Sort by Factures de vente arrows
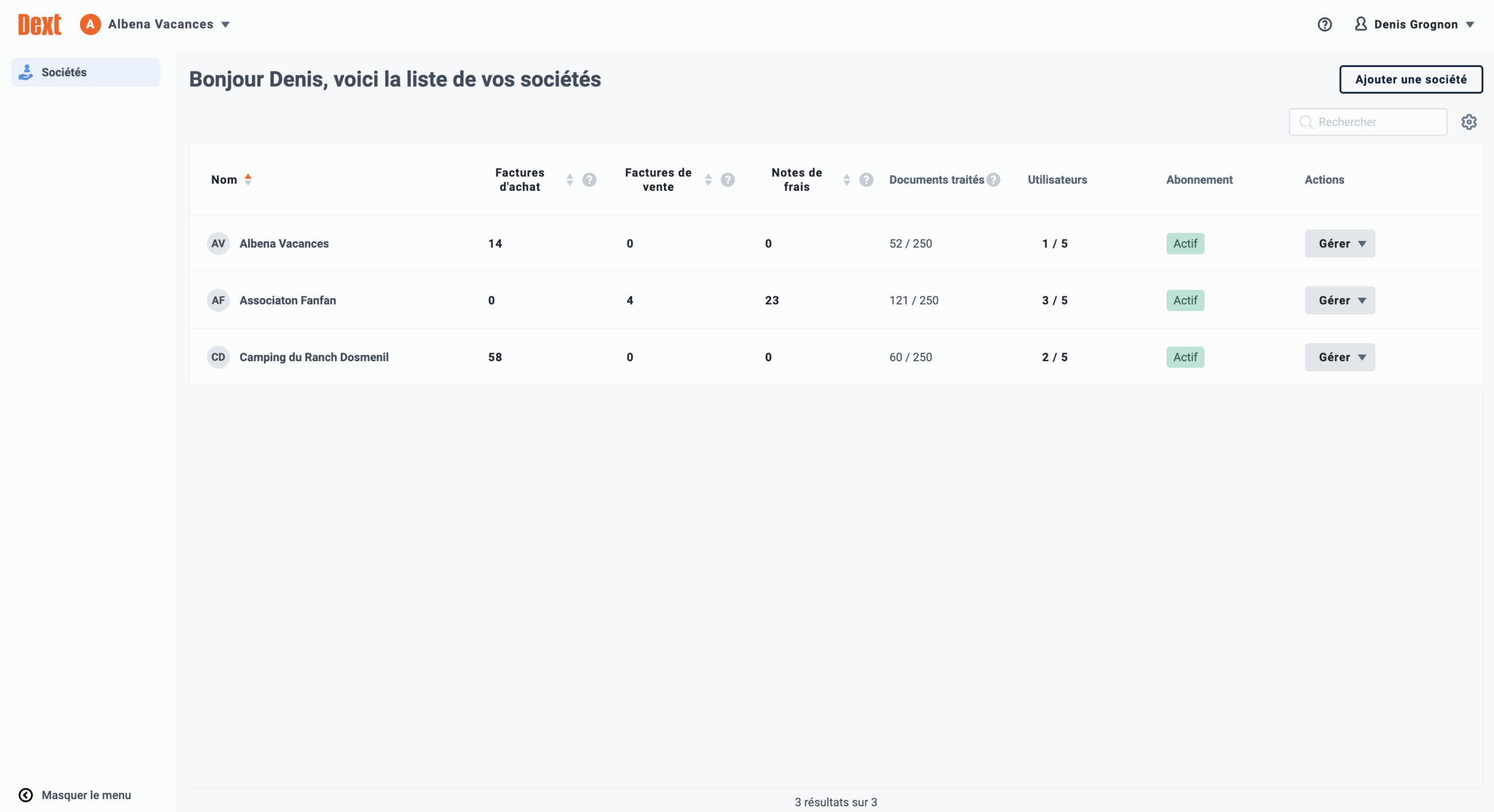 708,180
